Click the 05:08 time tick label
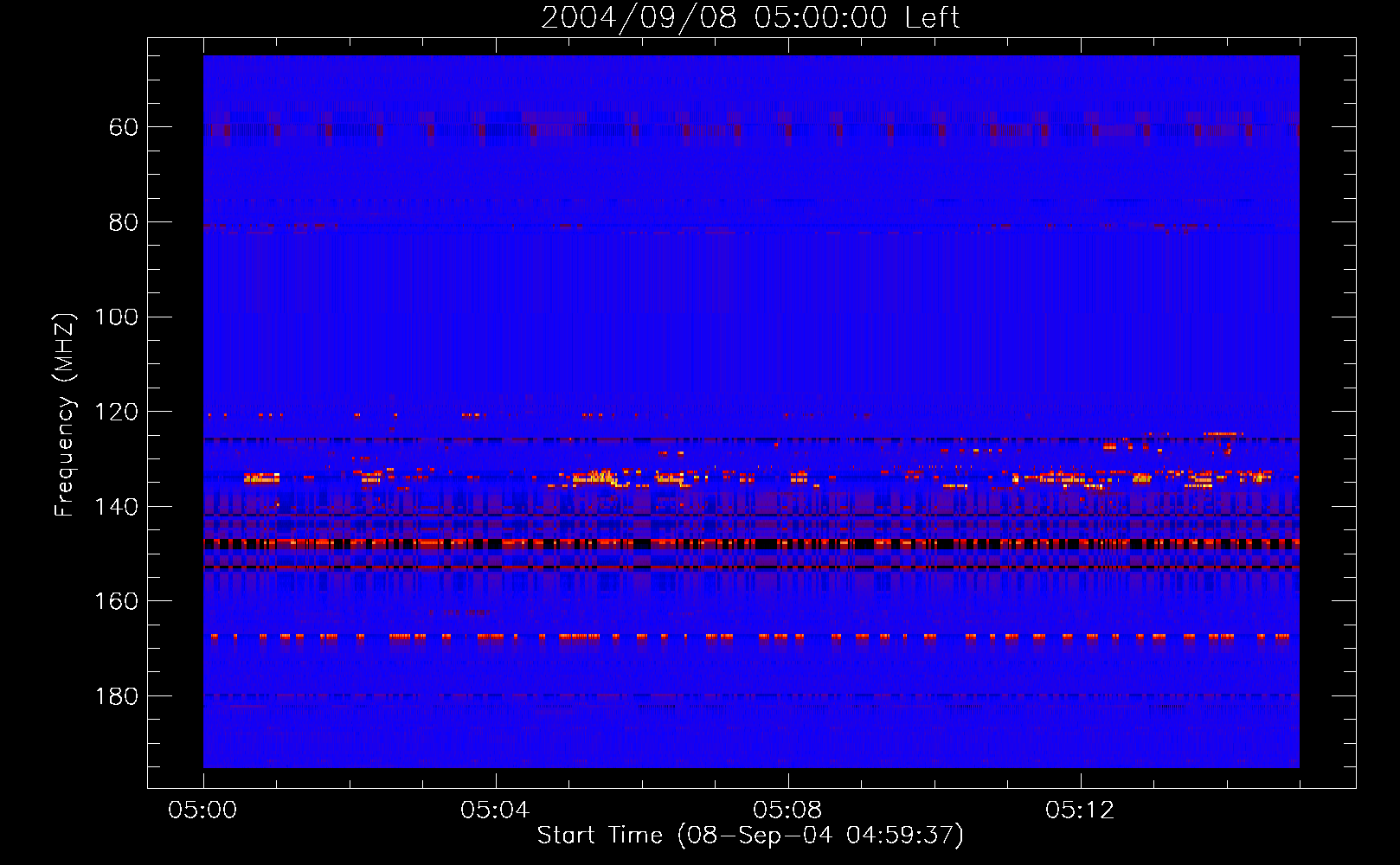 click(787, 811)
